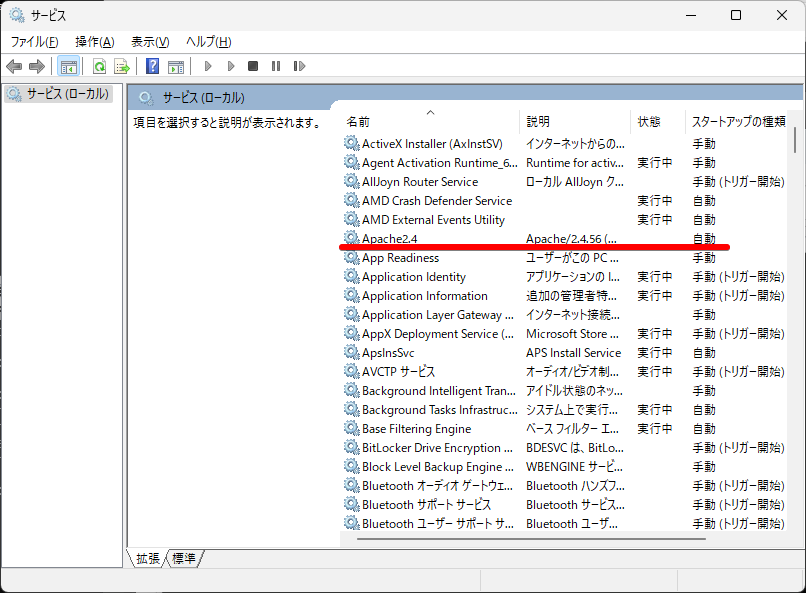Sort by スタートアップの種類 column header
The height and width of the screenshot is (593, 806).
coord(738,121)
